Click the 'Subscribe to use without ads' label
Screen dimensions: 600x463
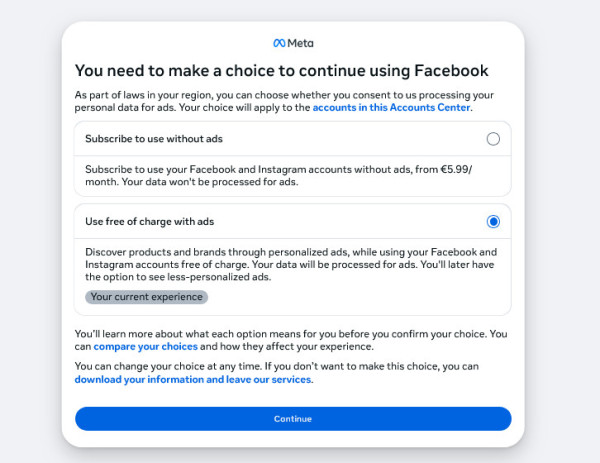[x=154, y=139]
